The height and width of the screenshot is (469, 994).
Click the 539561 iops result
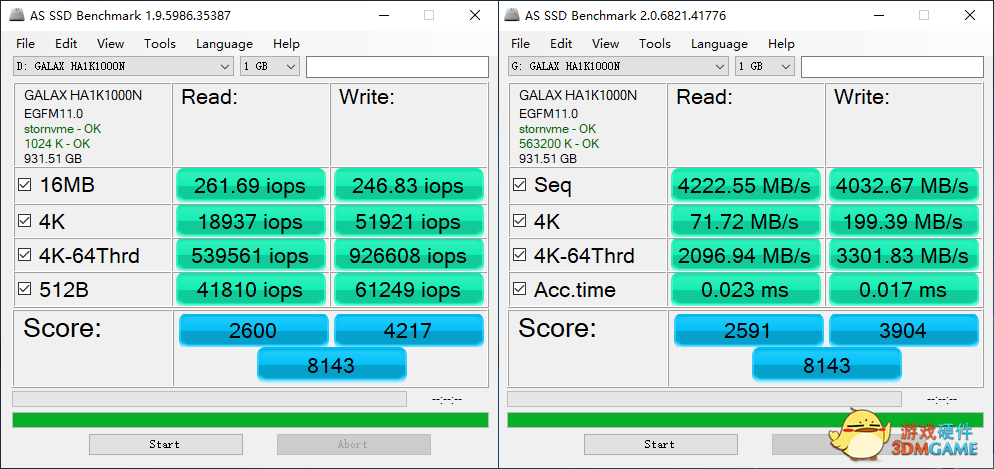click(x=250, y=255)
